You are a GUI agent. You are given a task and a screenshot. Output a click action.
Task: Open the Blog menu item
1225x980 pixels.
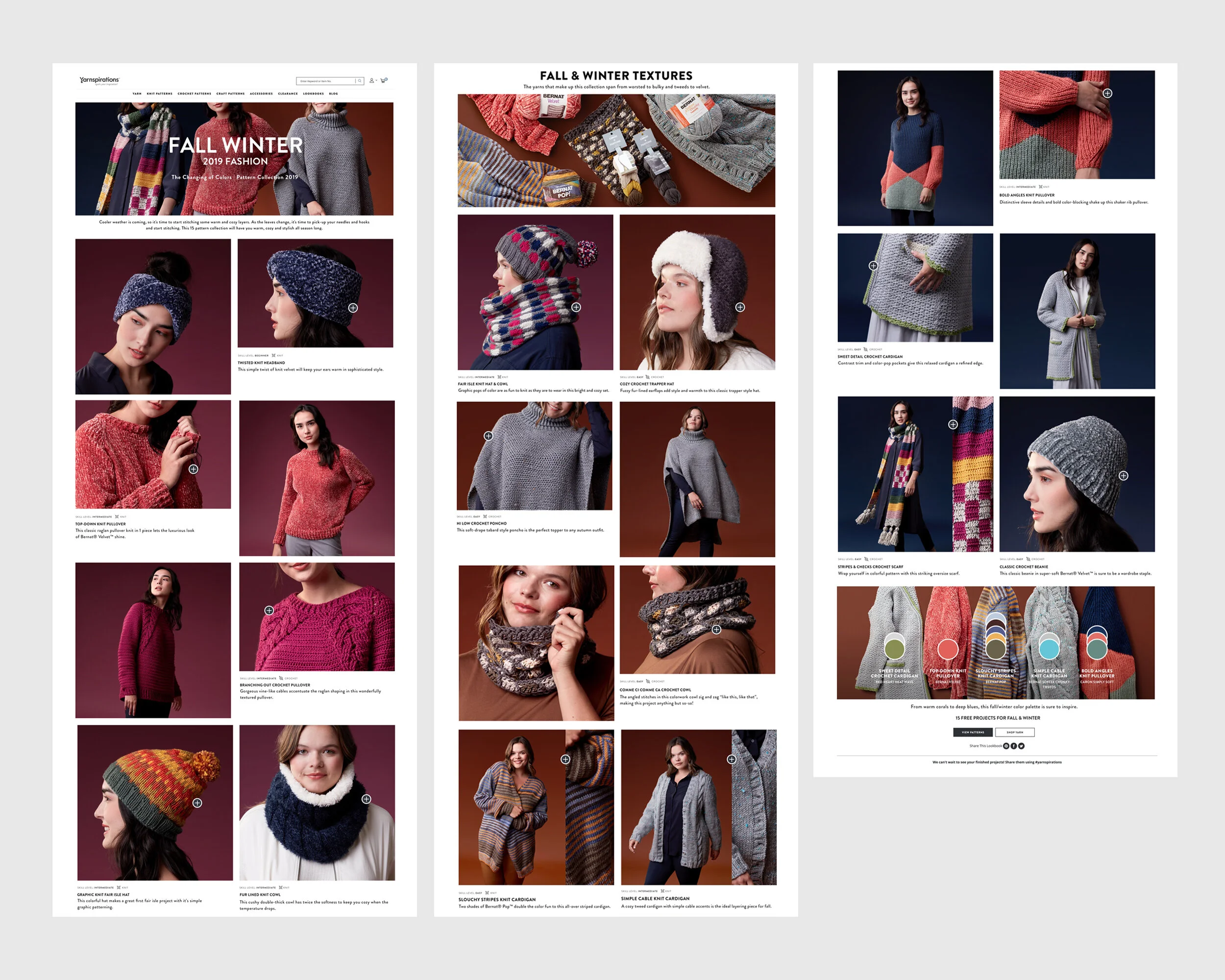(x=334, y=94)
